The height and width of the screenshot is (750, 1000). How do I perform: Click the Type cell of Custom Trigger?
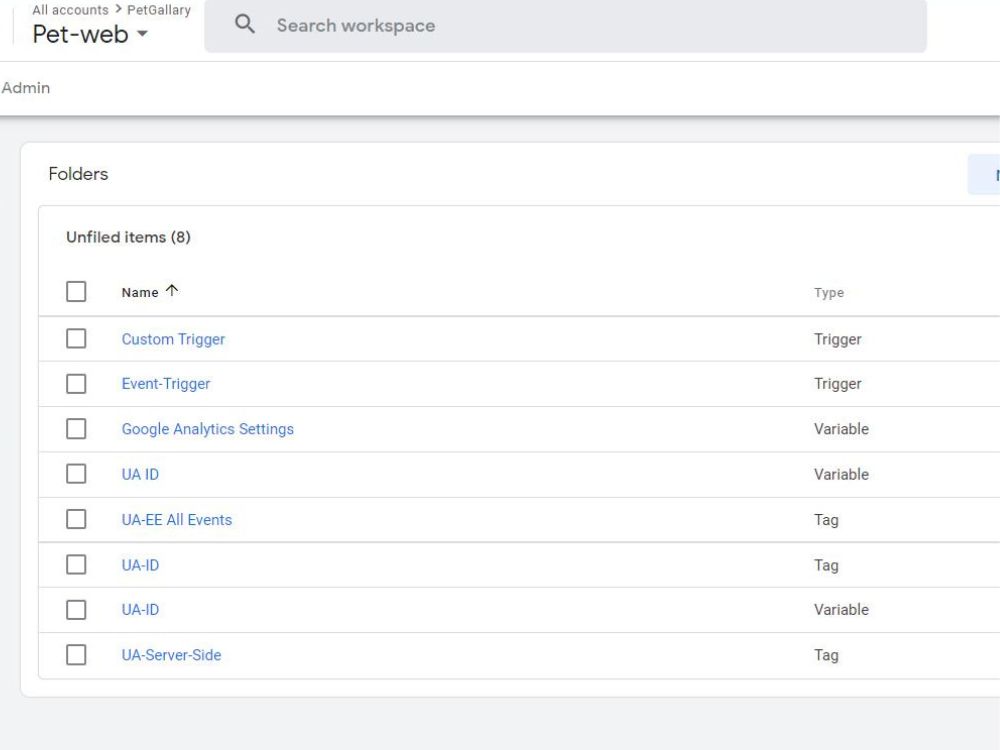pyautogui.click(x=837, y=339)
